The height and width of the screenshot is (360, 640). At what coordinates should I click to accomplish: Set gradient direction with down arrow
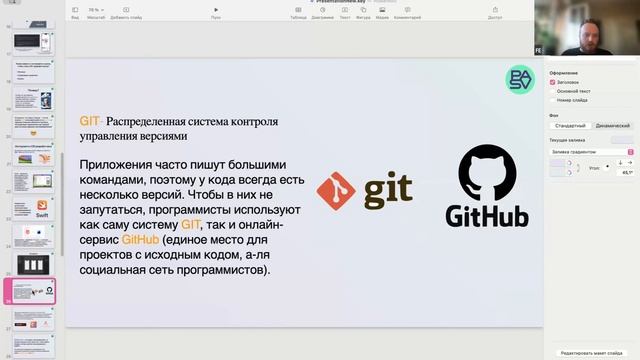pos(620,163)
